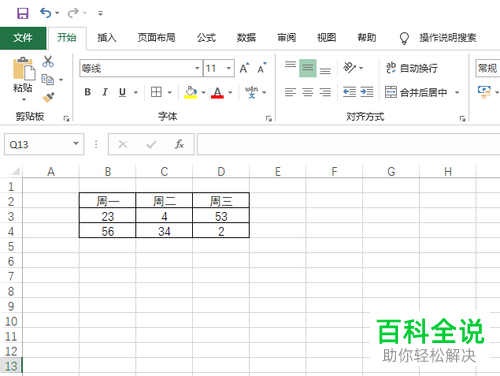Viewport: 500px width, 376px height.
Task: Open the fill color dropdown arrow
Action: [x=203, y=92]
